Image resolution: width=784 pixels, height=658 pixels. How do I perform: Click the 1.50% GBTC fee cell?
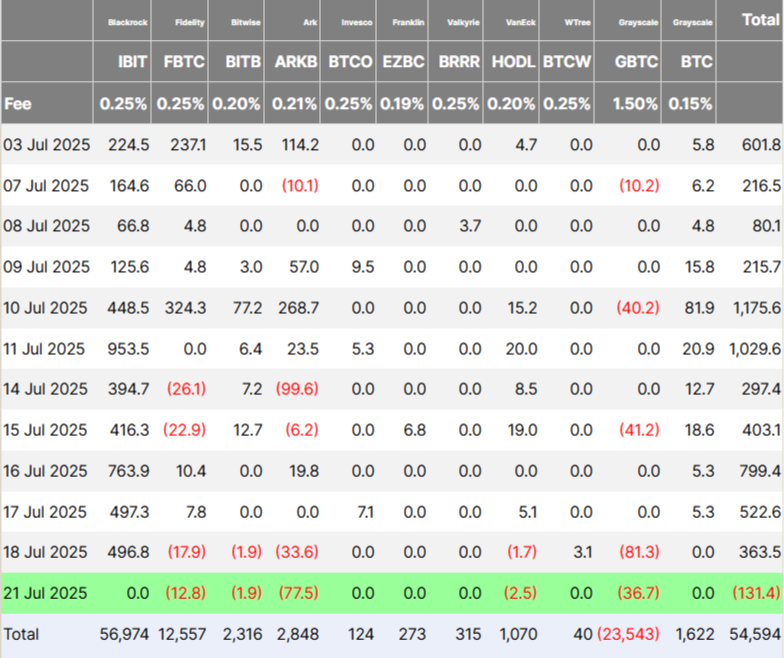(635, 104)
